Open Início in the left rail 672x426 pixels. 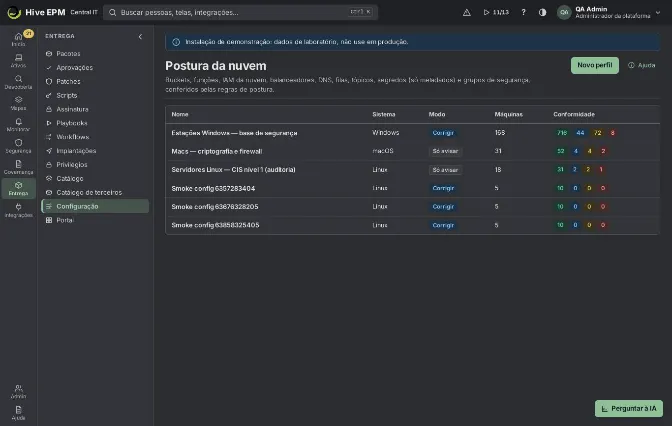click(x=18, y=39)
